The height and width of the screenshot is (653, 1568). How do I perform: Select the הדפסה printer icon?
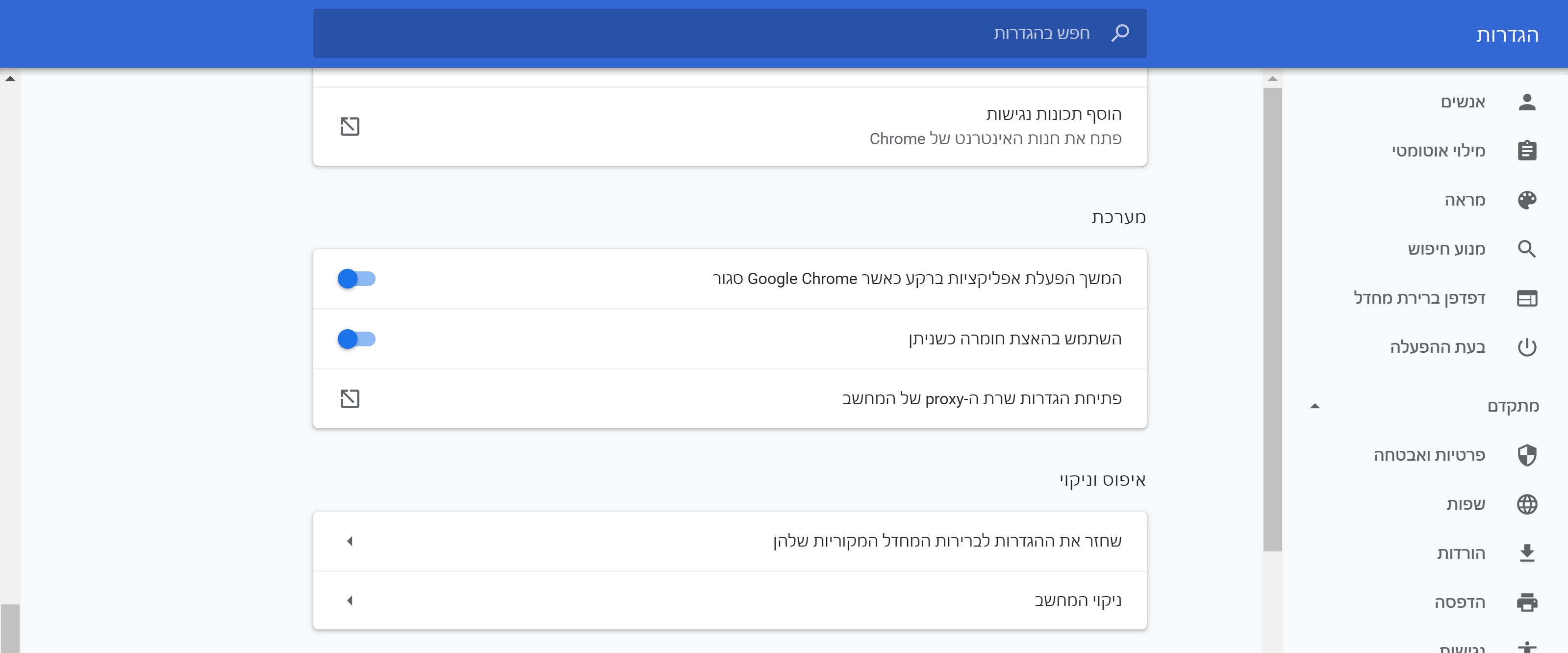pos(1528,602)
